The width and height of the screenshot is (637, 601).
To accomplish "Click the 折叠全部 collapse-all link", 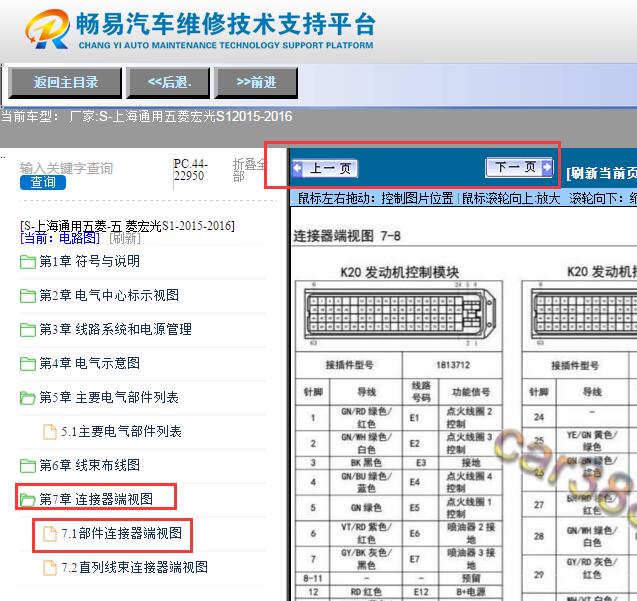I will 249,170.
